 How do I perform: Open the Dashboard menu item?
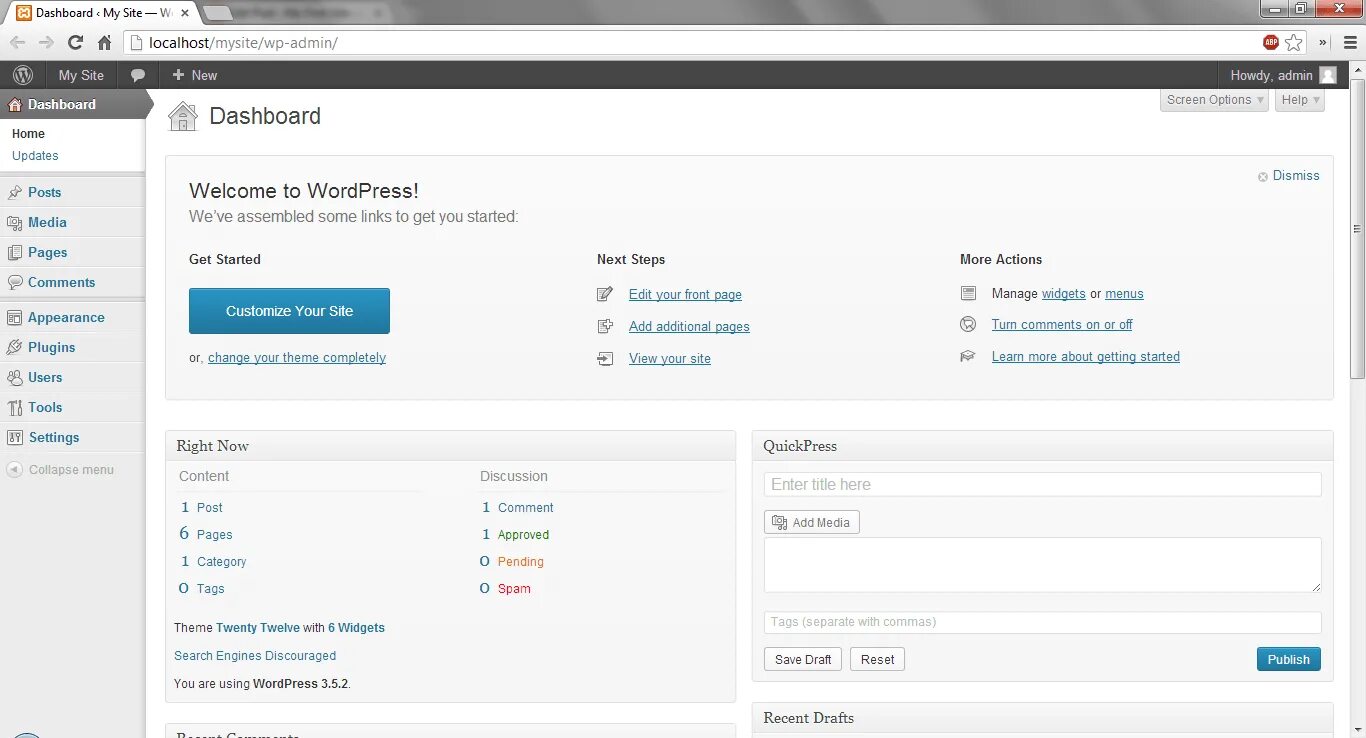click(72, 104)
